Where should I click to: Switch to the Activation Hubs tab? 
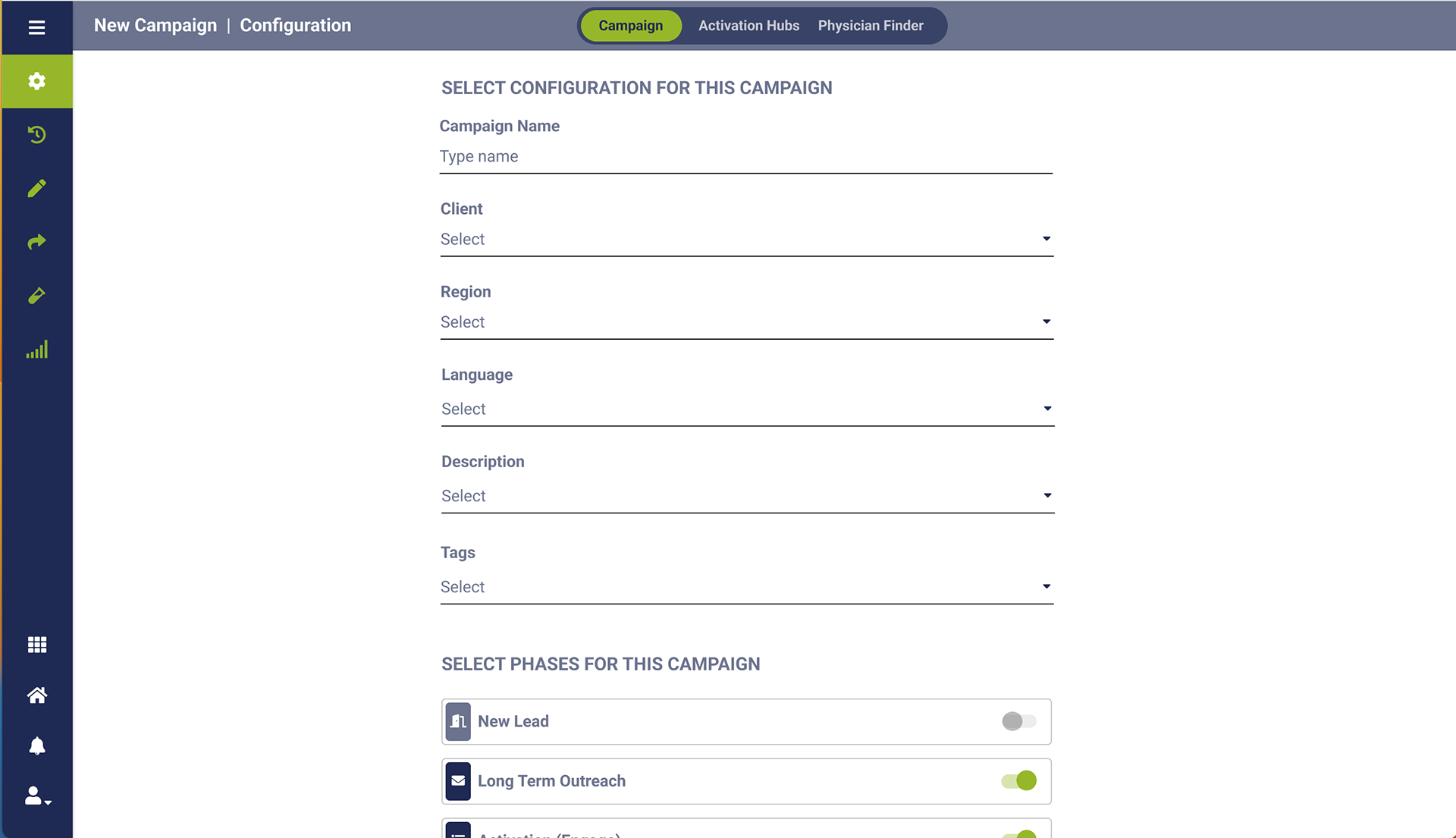tap(748, 26)
